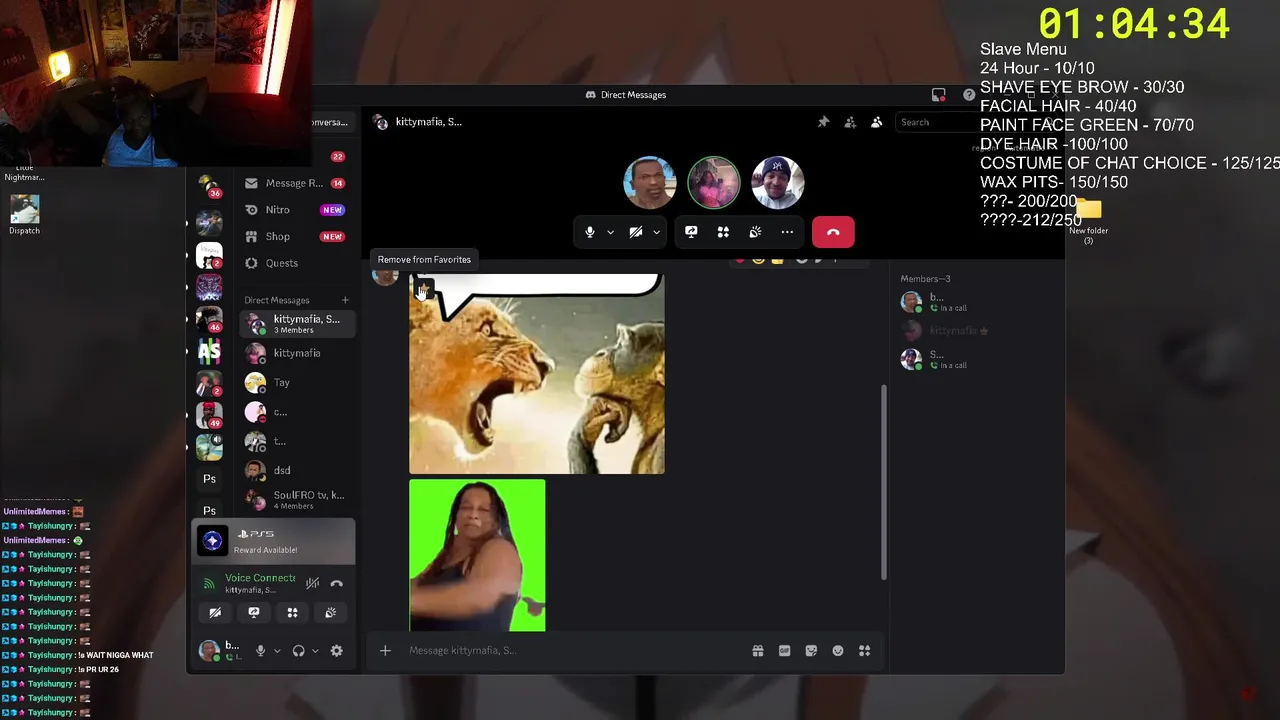This screenshot has height=720, width=1280.
Task: Toggle the member list icon
Action: pos(877,122)
